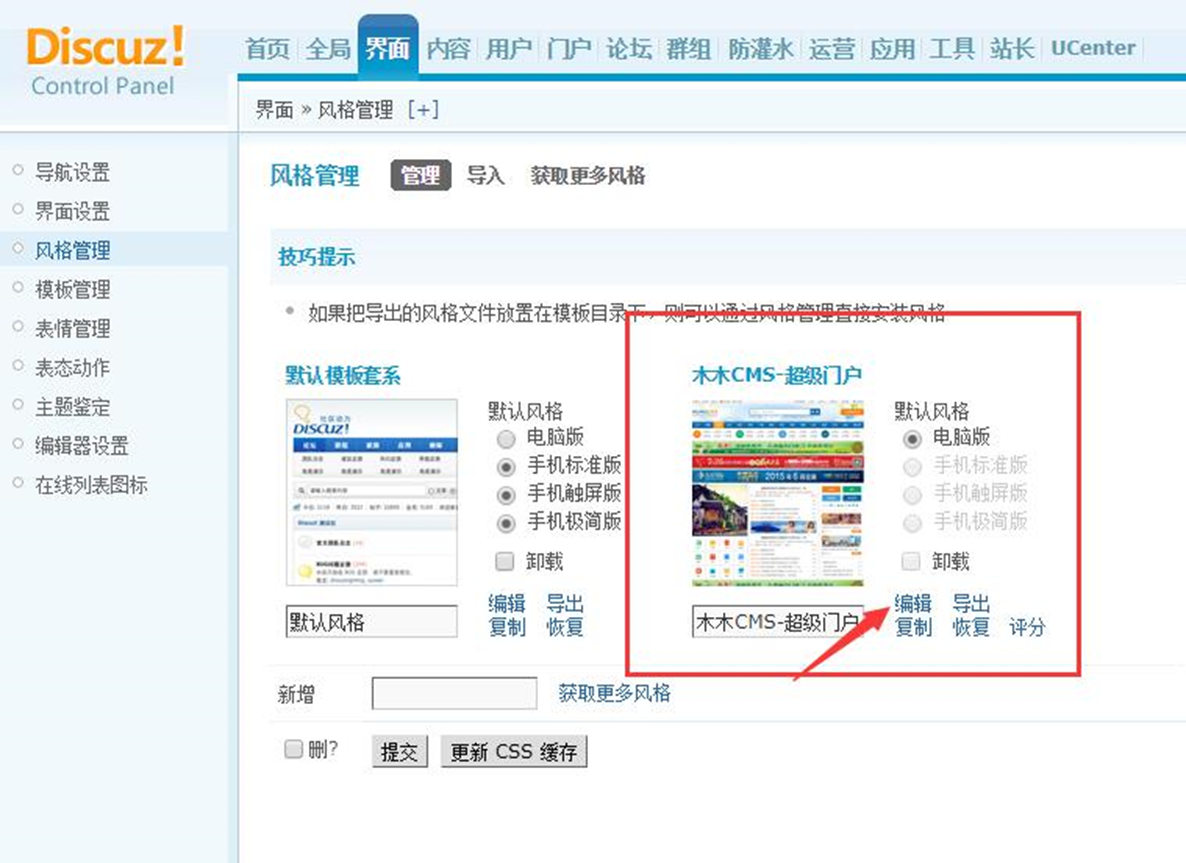Image resolution: width=1186 pixels, height=863 pixels.
Task: Click the 木木CMS-超级门户 name text field
Action: [778, 622]
